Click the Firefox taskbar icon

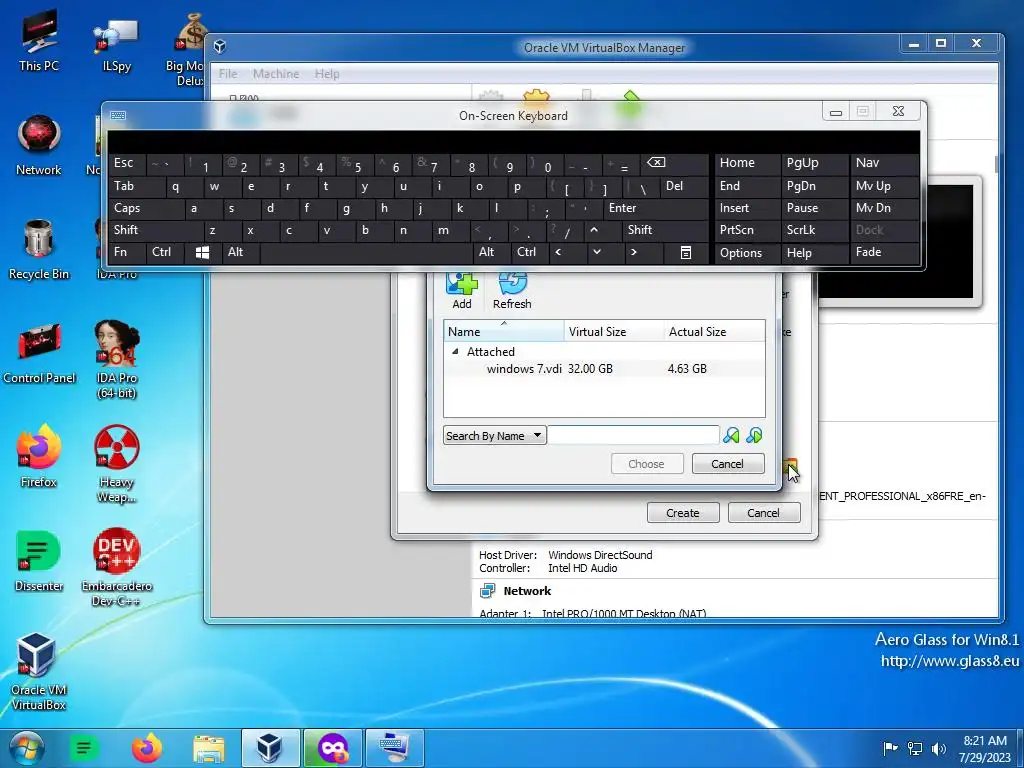tap(146, 748)
